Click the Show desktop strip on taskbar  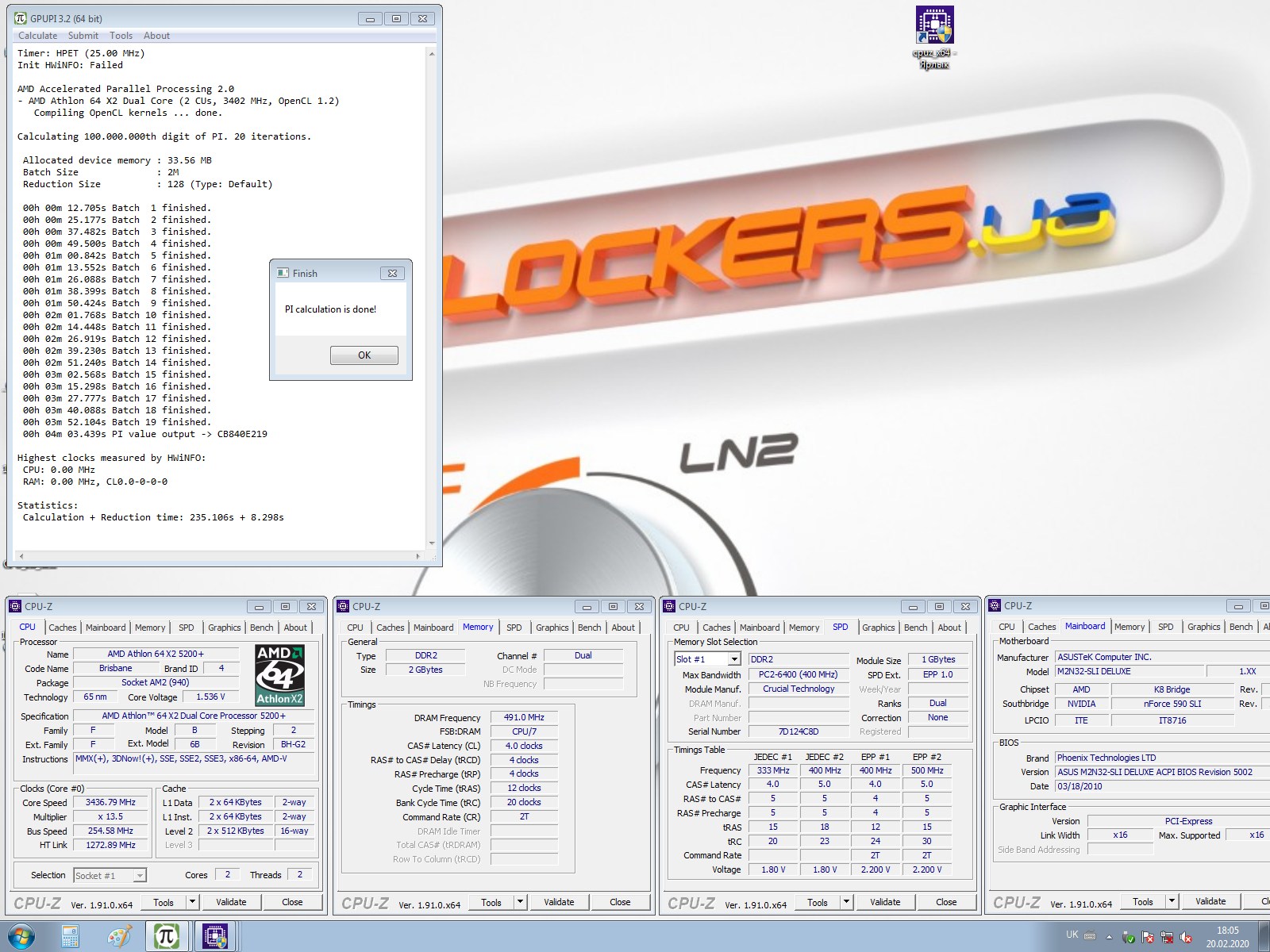point(1264,937)
